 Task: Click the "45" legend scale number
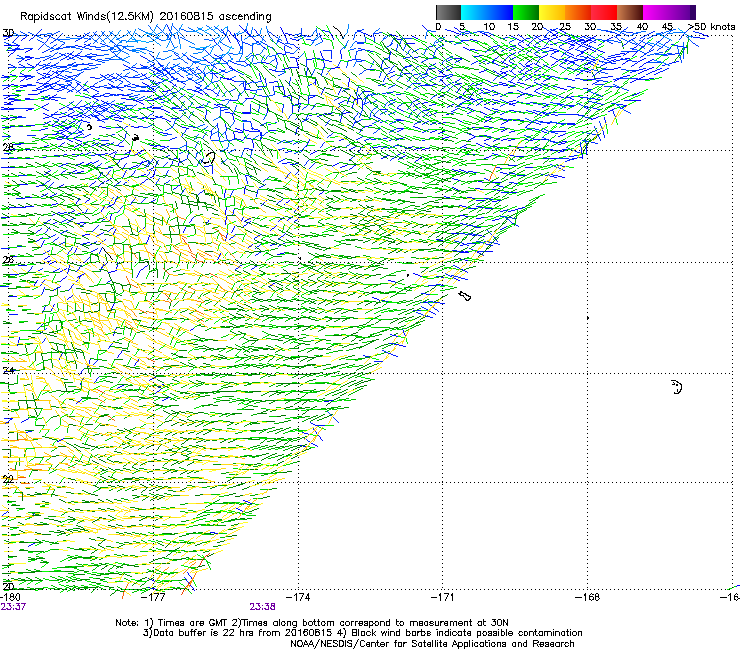tap(667, 27)
